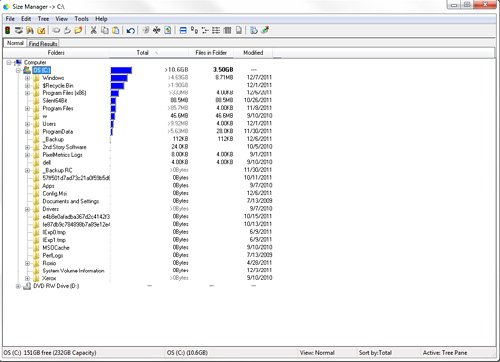Collapse the OS (C:) drive node
This screenshot has width=500, height=362.
point(18,70)
